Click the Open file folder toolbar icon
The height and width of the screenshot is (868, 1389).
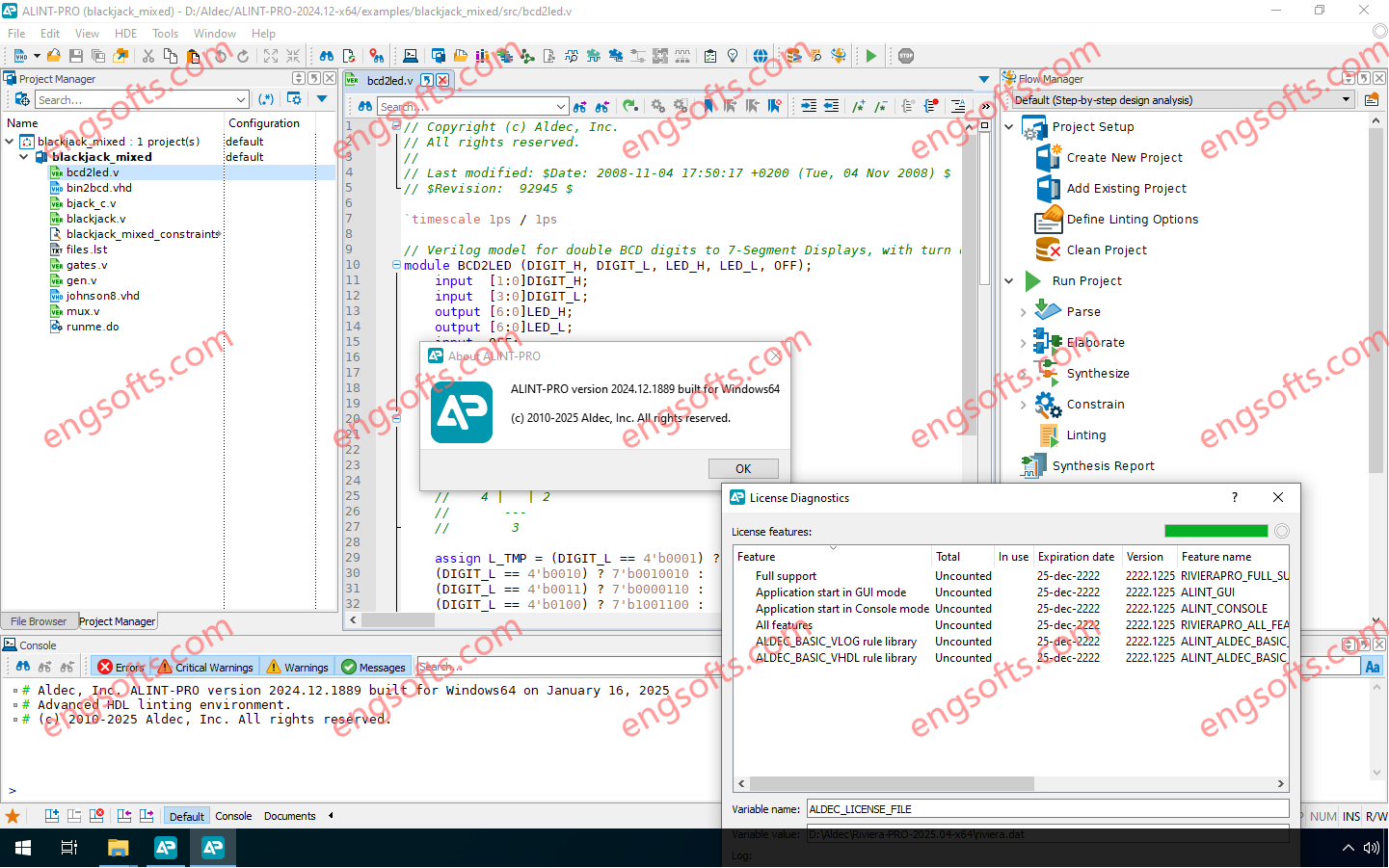tap(54, 56)
